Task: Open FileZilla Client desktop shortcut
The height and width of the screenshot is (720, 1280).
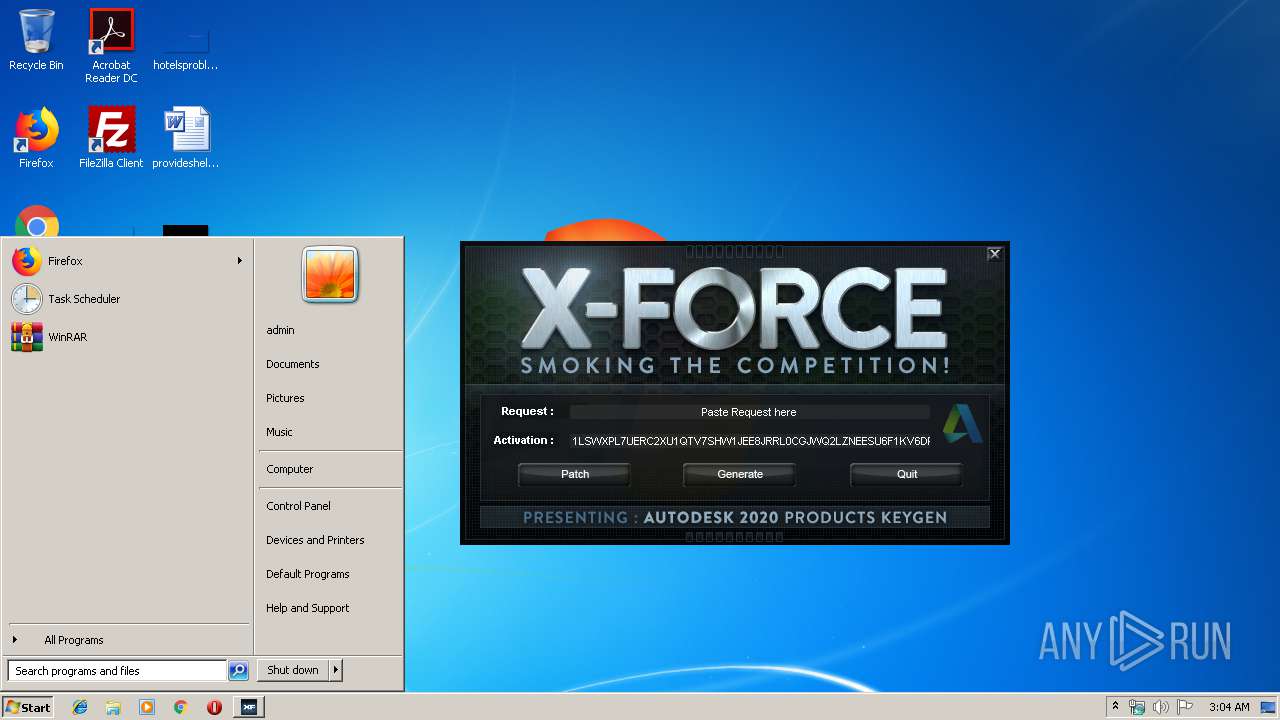Action: coord(111,138)
